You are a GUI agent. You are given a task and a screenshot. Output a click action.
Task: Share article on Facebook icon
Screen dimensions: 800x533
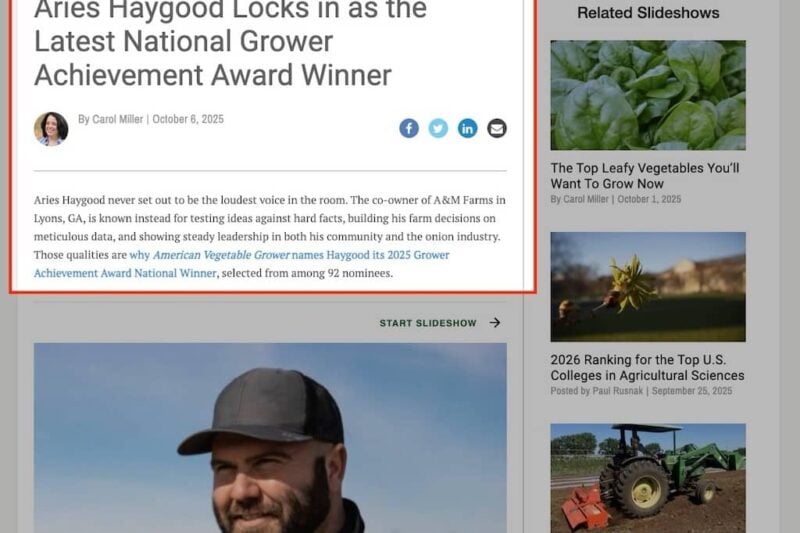point(409,128)
